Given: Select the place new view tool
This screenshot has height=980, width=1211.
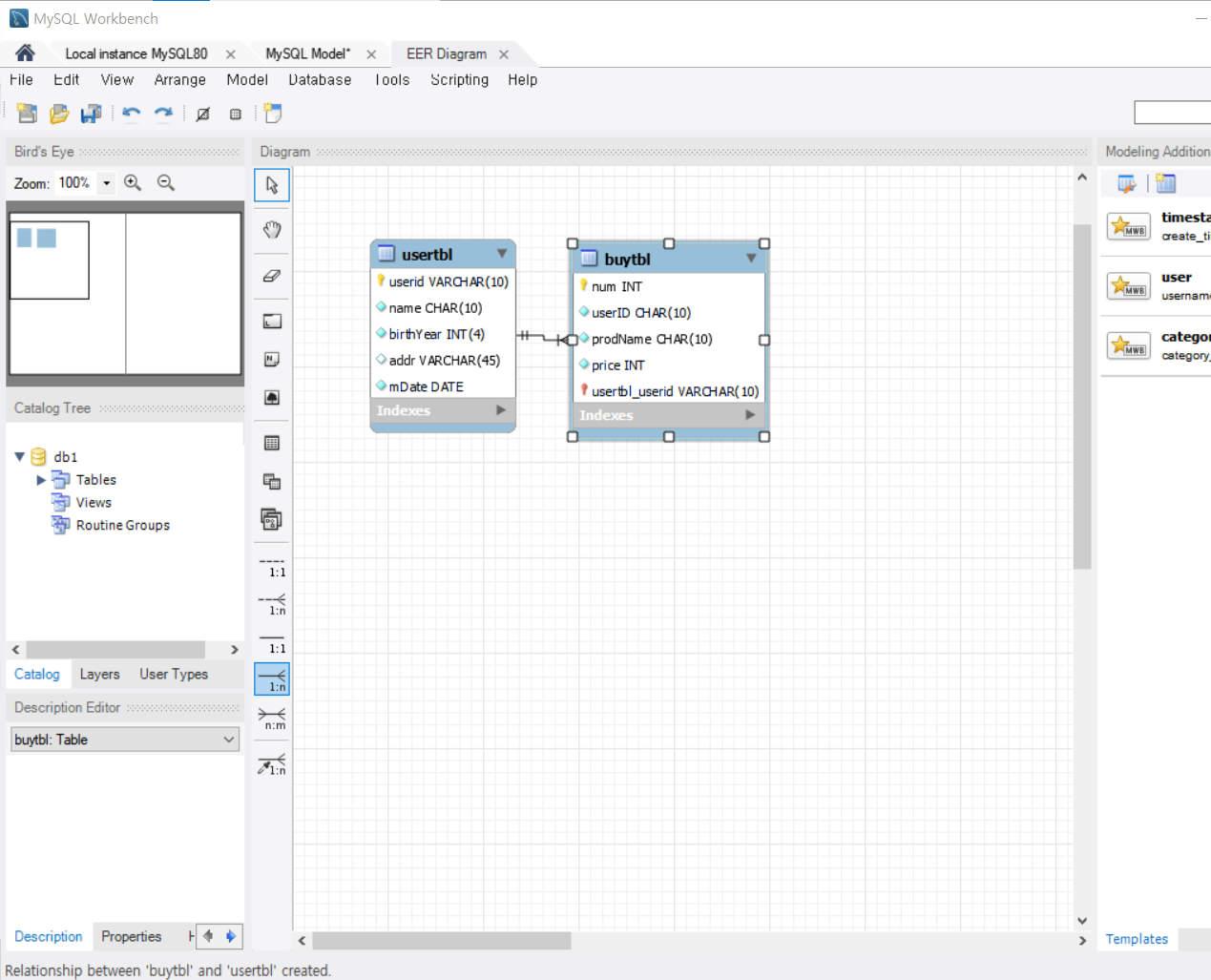Looking at the screenshot, I should pos(272,481).
